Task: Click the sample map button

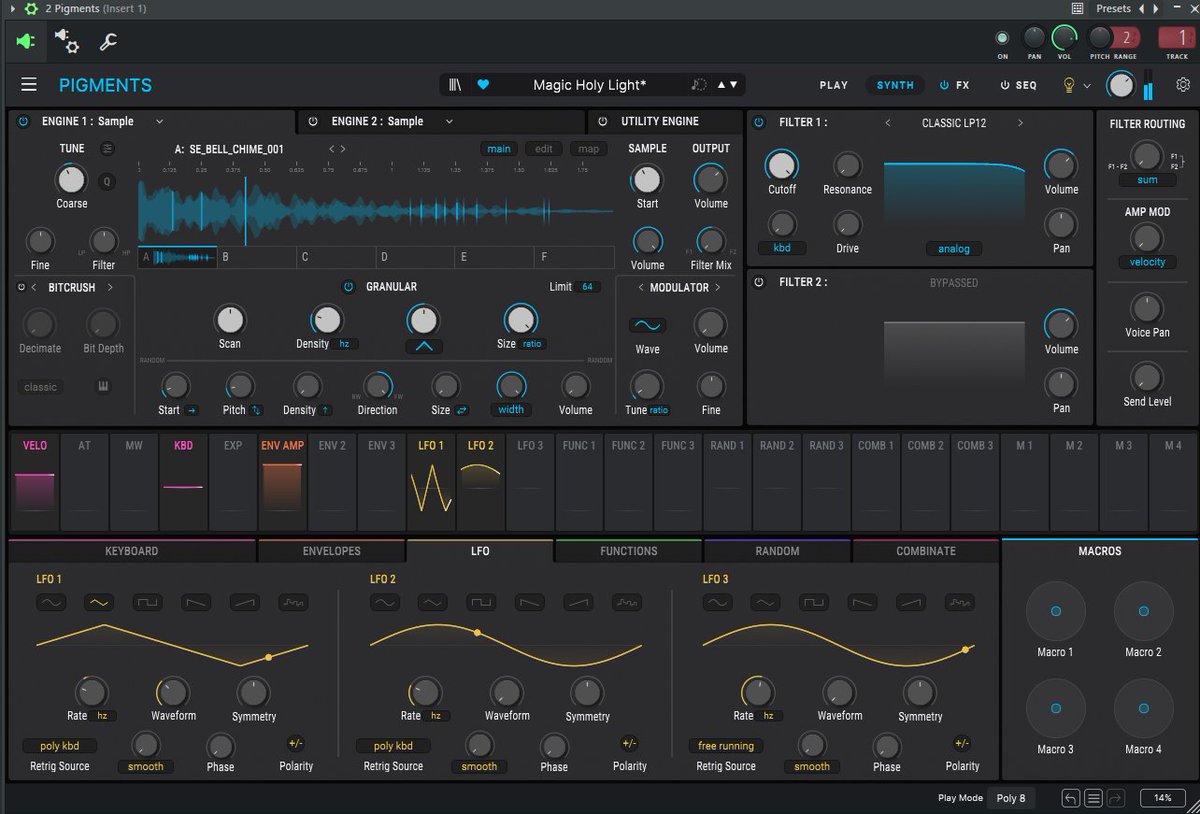Action: (x=589, y=149)
